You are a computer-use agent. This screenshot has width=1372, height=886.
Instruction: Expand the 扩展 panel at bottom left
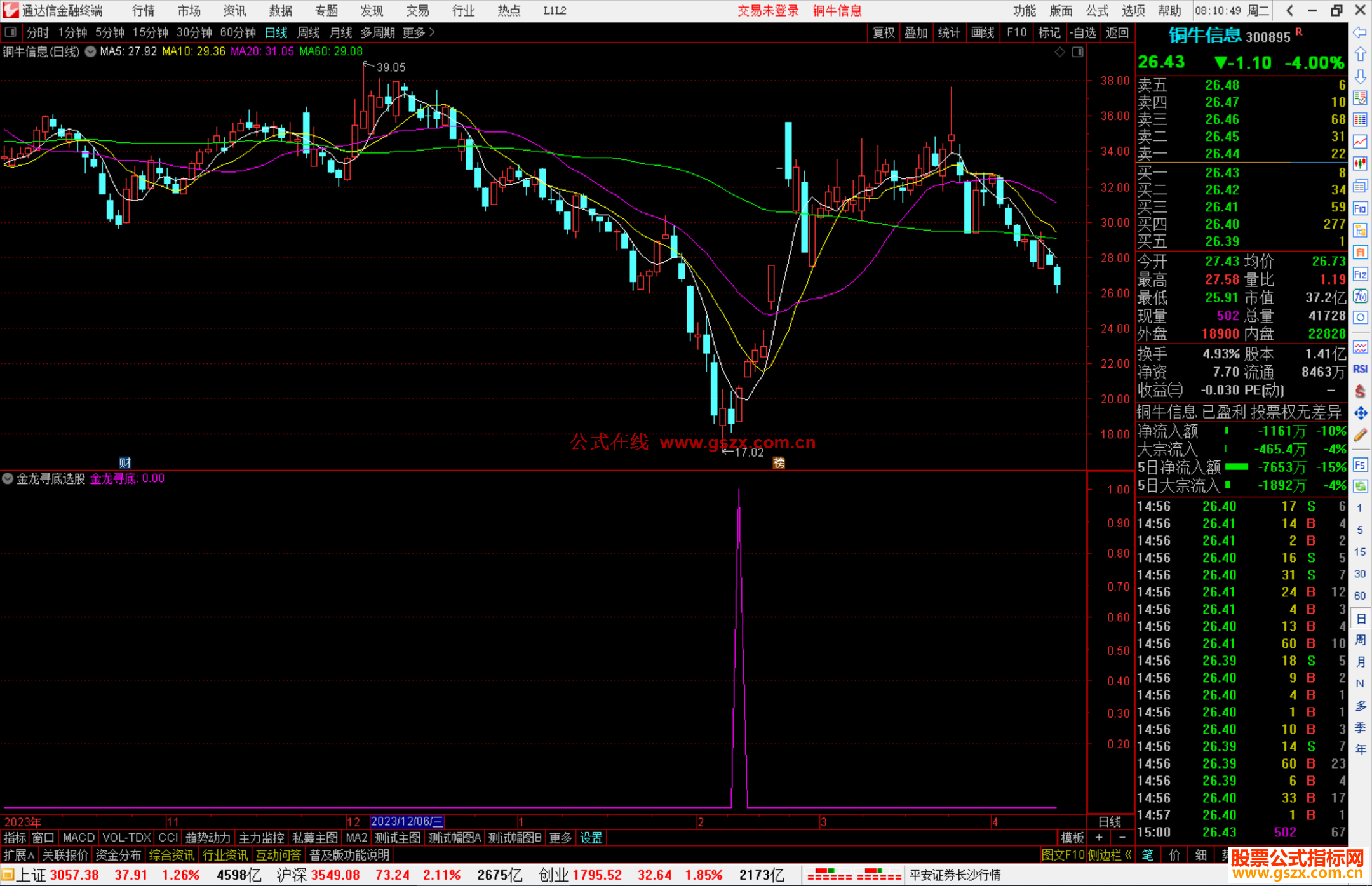click(x=18, y=855)
